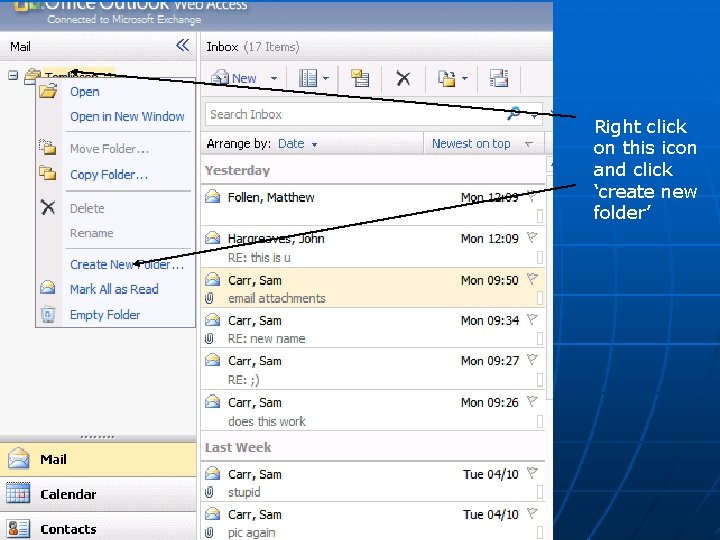Viewport: 720px width, 540px height.
Task: Open the 'RE: ;)' message from Carr, Sam
Action: pyautogui.click(x=372, y=369)
